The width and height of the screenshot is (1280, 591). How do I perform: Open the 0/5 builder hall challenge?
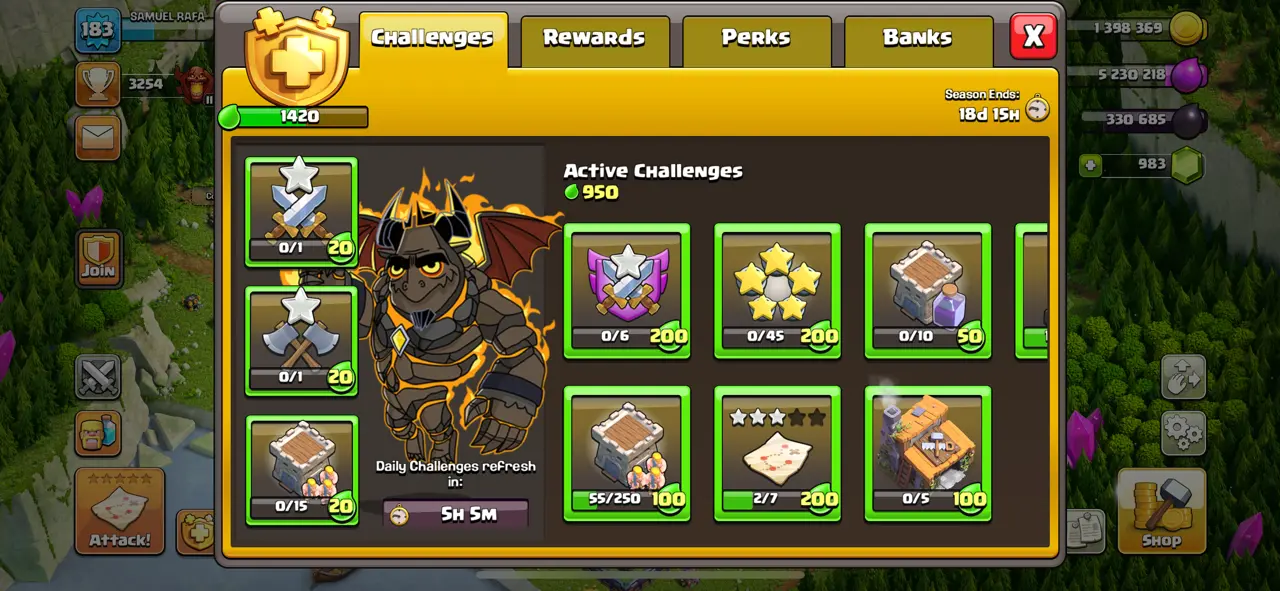click(x=928, y=453)
